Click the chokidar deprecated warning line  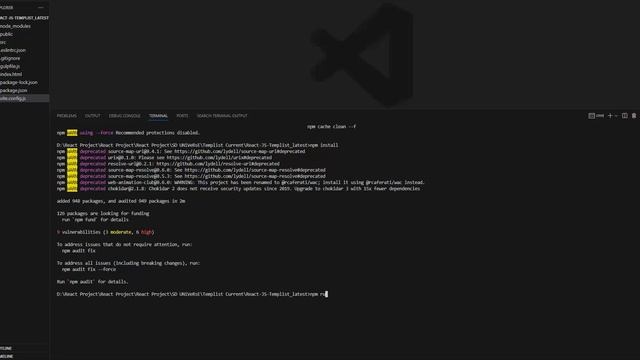point(238,189)
